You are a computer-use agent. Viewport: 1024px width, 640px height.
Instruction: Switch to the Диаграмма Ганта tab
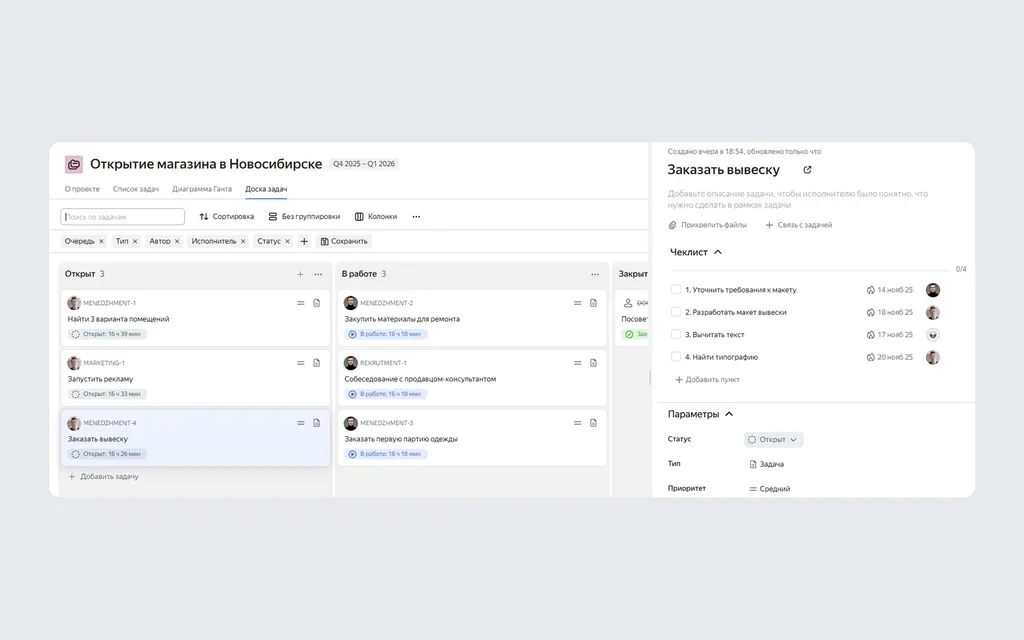[202, 189]
